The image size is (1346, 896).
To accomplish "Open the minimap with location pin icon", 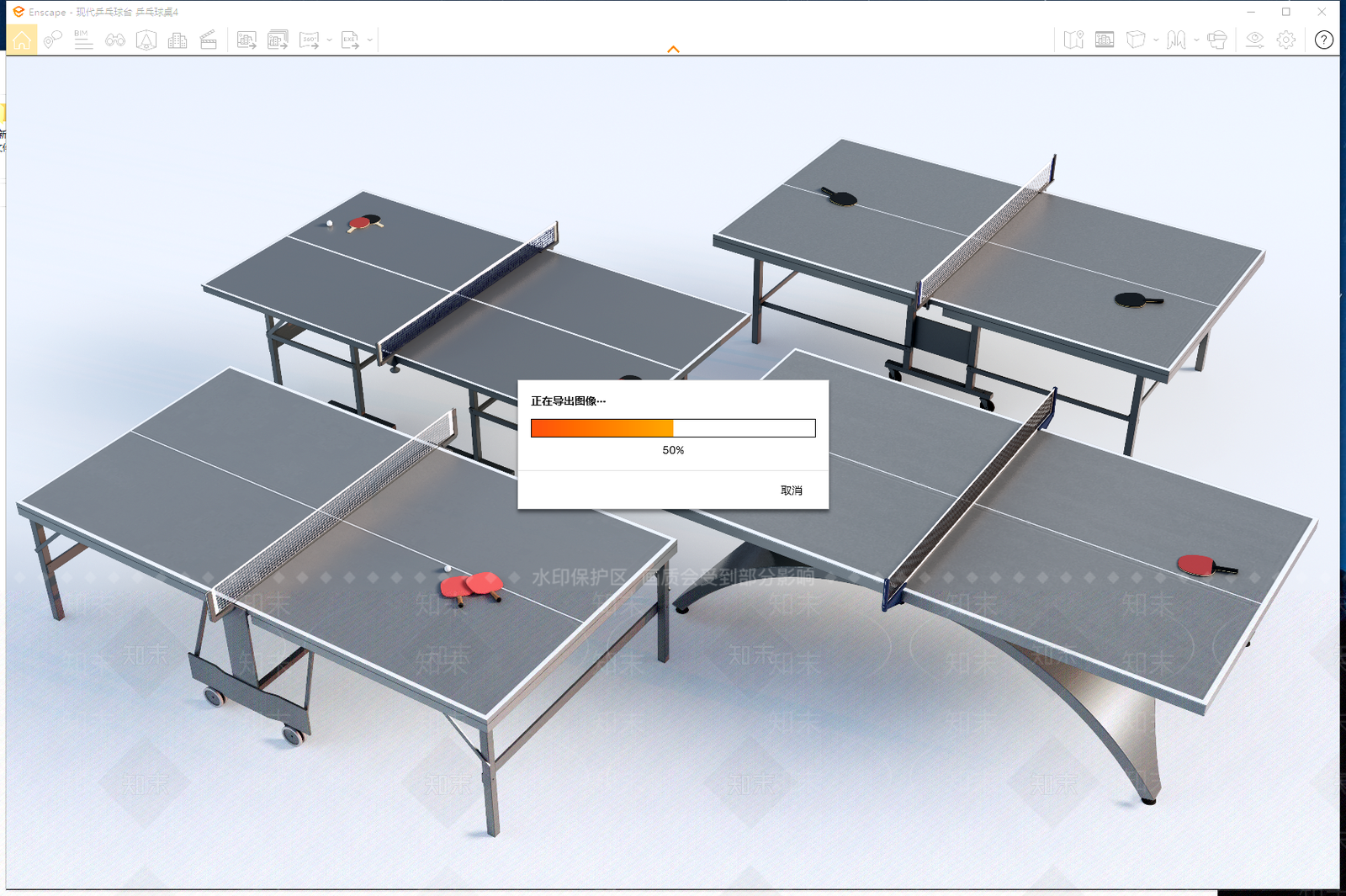I will click(1073, 40).
